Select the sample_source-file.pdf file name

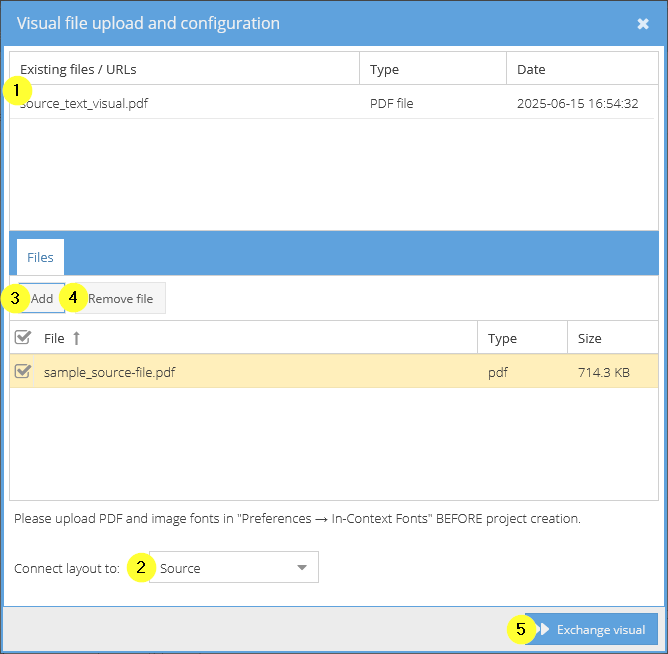point(109,372)
